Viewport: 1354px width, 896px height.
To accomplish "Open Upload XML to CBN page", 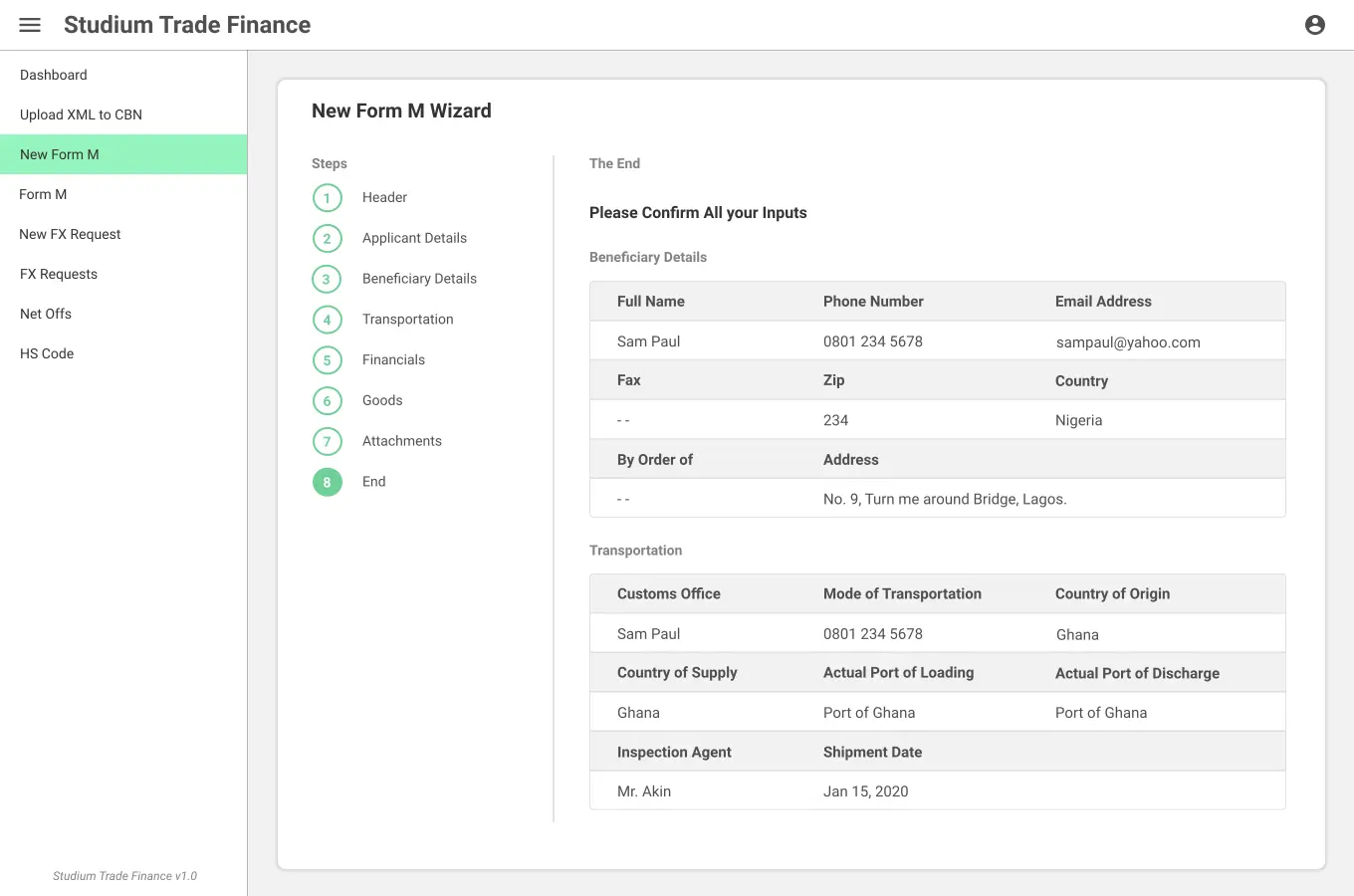I will (123, 114).
